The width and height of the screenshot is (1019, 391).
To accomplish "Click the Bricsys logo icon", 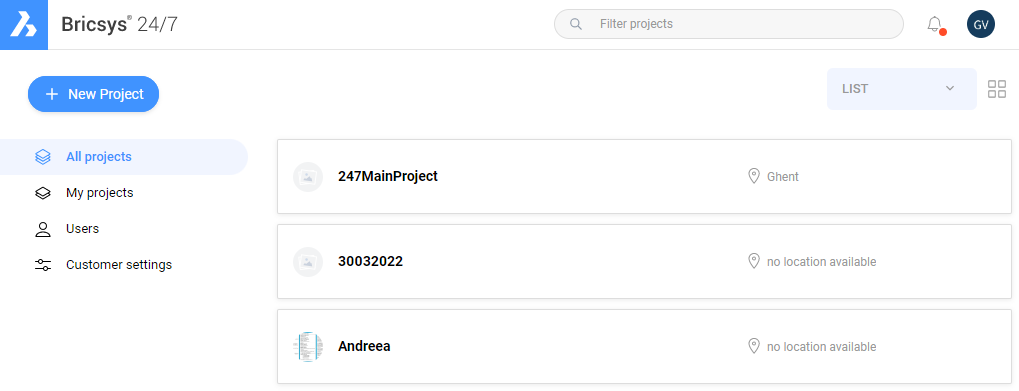I will click(24, 25).
